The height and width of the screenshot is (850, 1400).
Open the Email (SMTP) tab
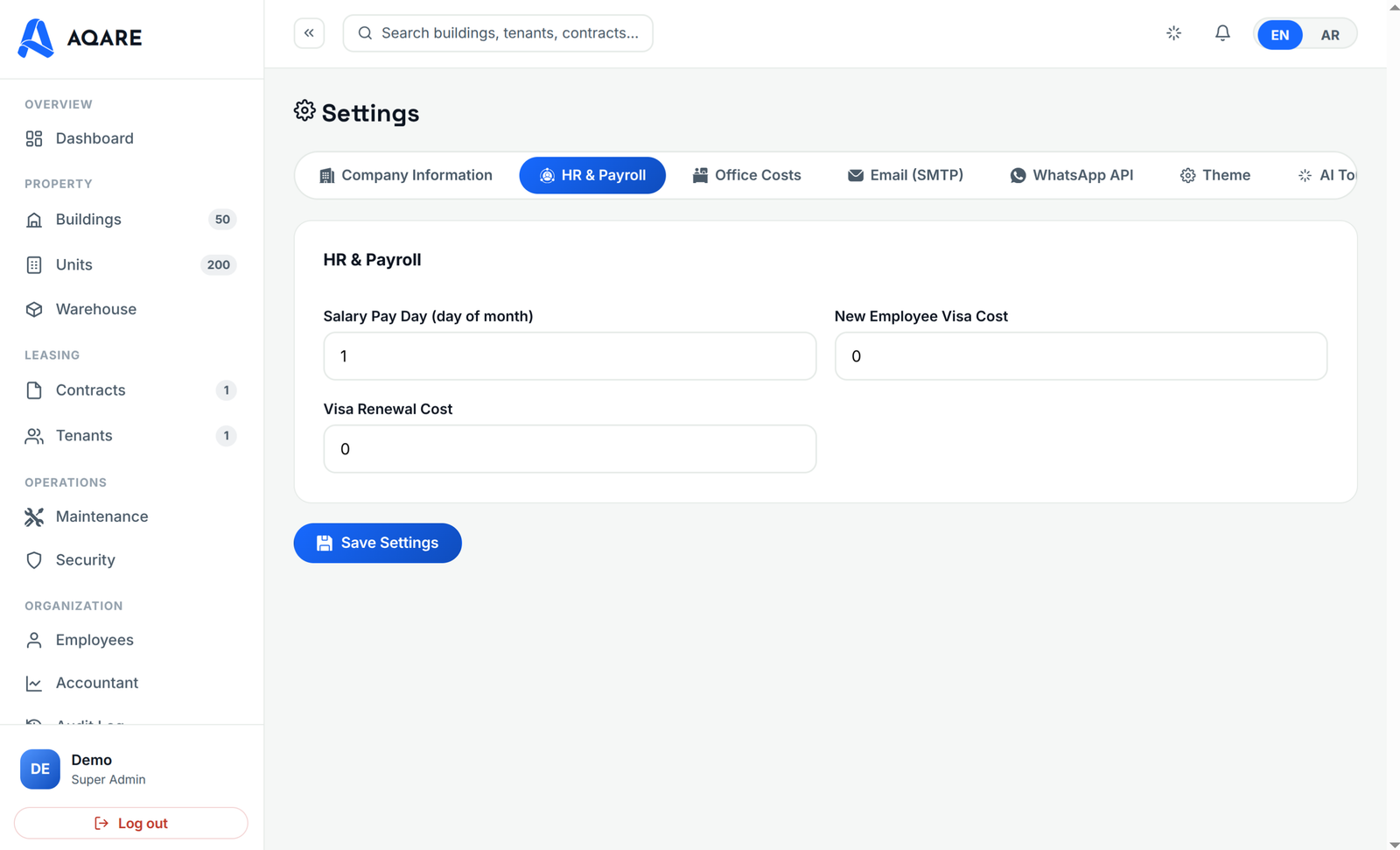tap(905, 175)
